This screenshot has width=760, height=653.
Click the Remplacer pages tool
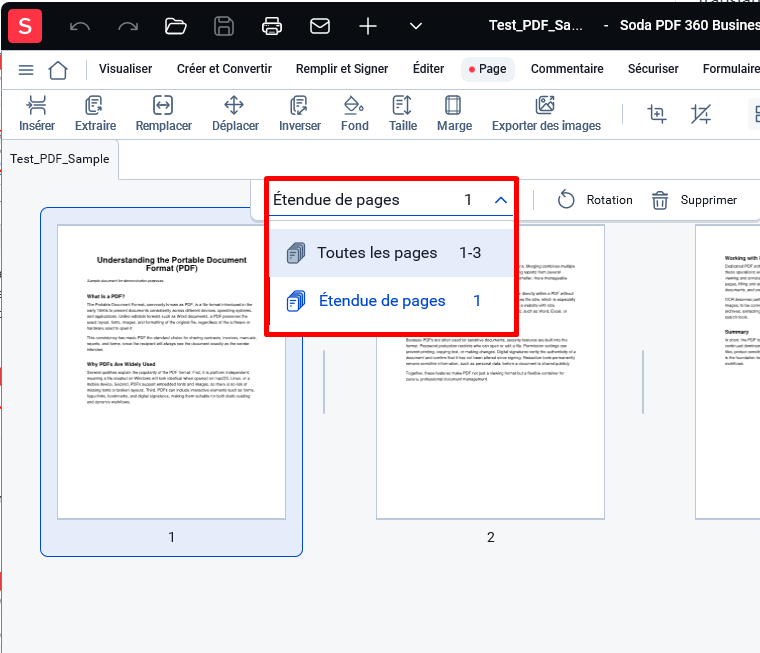coord(163,114)
